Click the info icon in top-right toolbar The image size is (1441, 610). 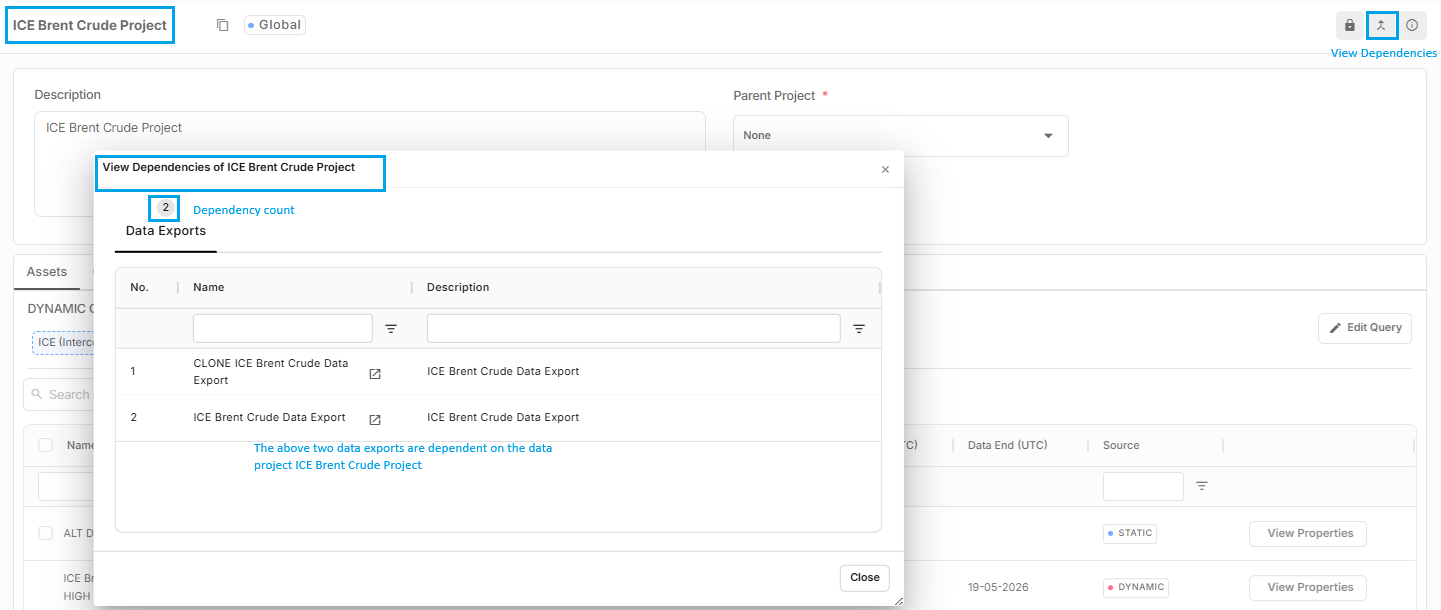coord(1412,25)
